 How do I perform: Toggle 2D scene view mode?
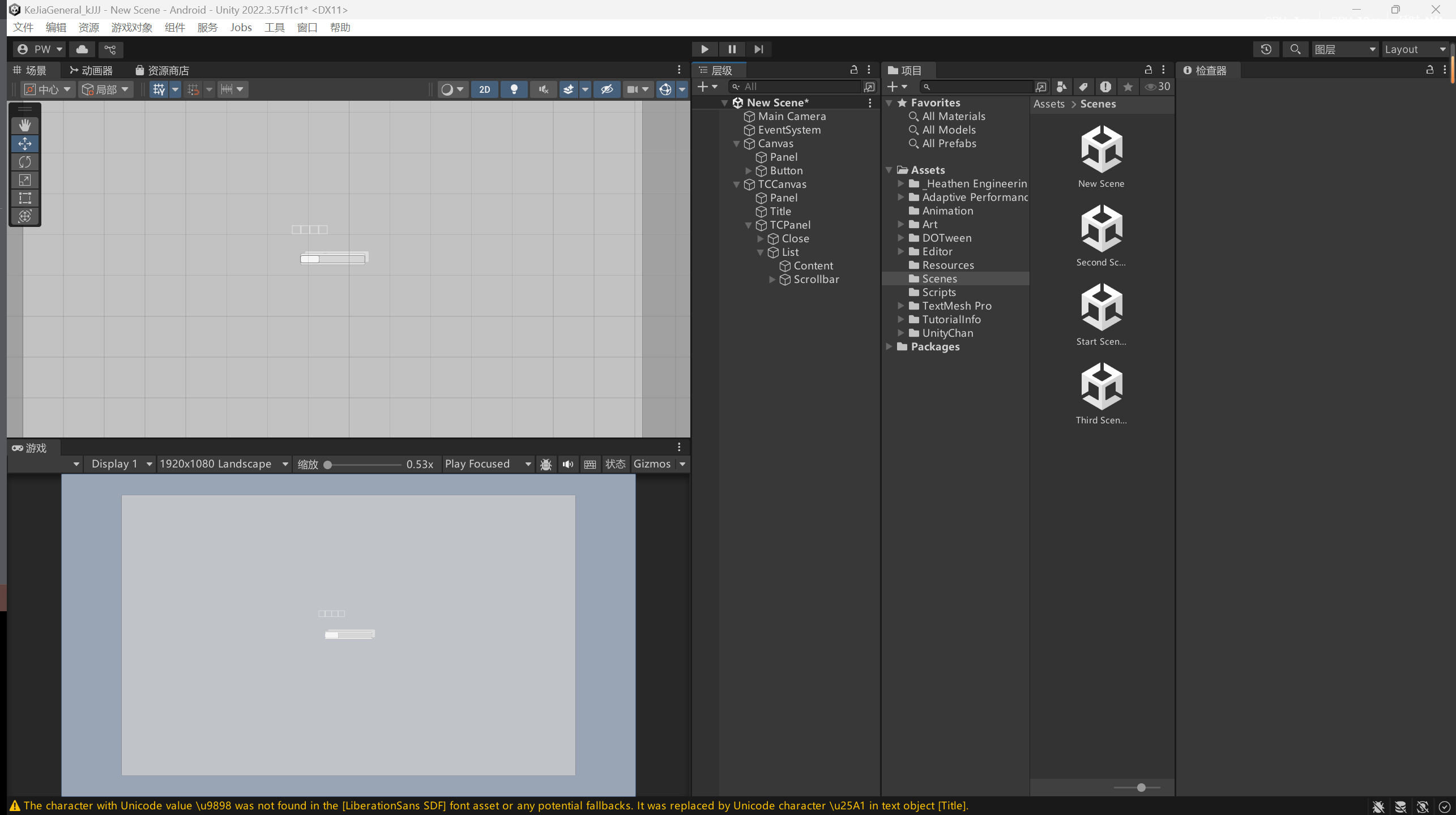(484, 89)
